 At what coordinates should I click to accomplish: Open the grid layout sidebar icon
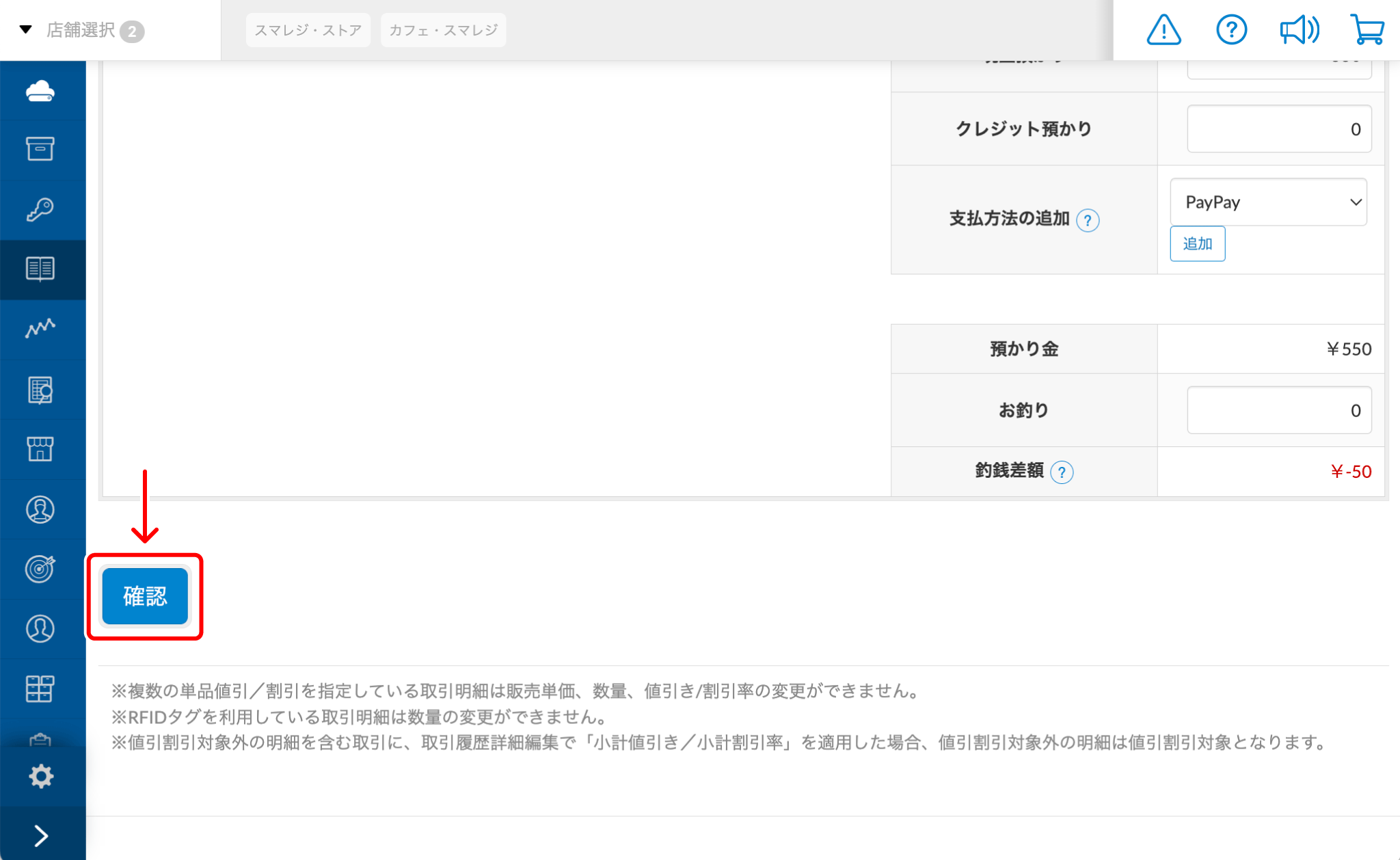40,688
